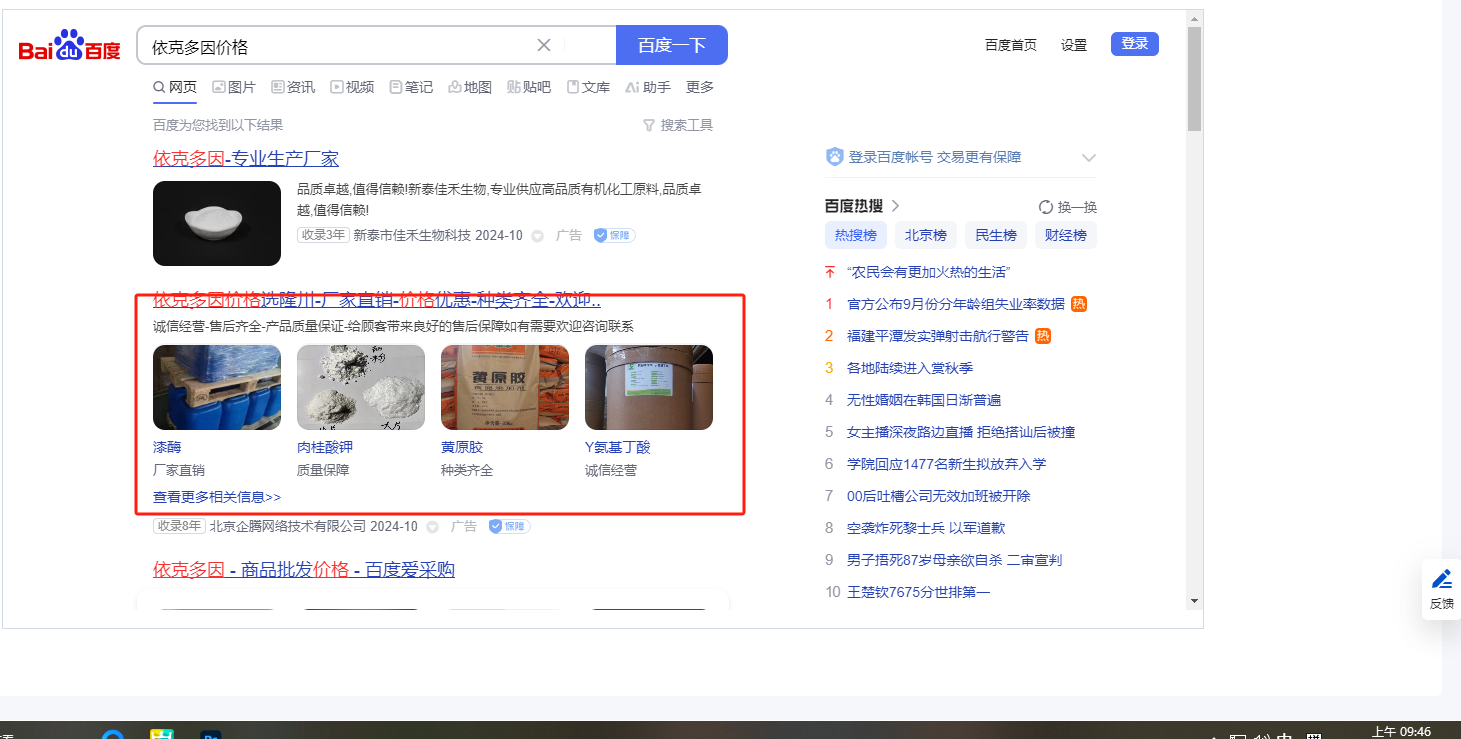This screenshot has width=1461, height=739.
Task: Click the taskbar clock showing 上午 09:46
Action: (x=1401, y=731)
